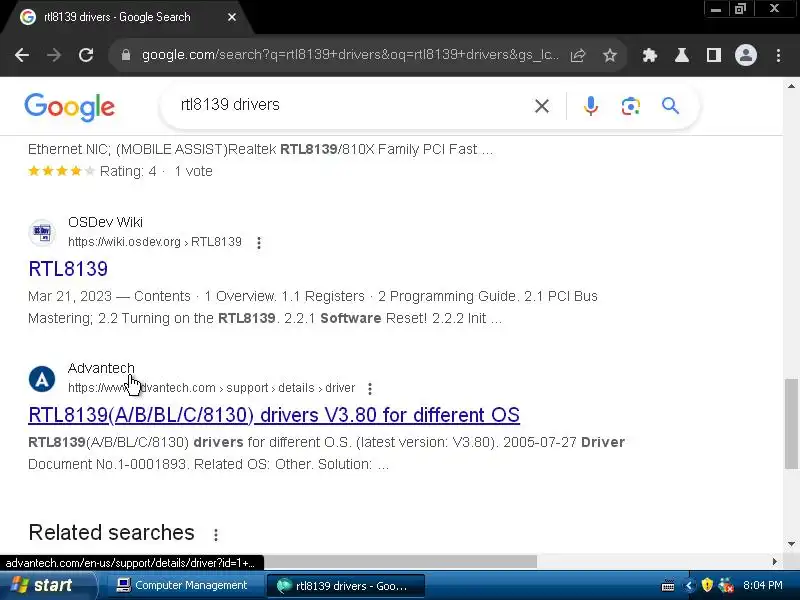Open Chrome Labs flask icon
This screenshot has height=600, width=800.
point(682,55)
